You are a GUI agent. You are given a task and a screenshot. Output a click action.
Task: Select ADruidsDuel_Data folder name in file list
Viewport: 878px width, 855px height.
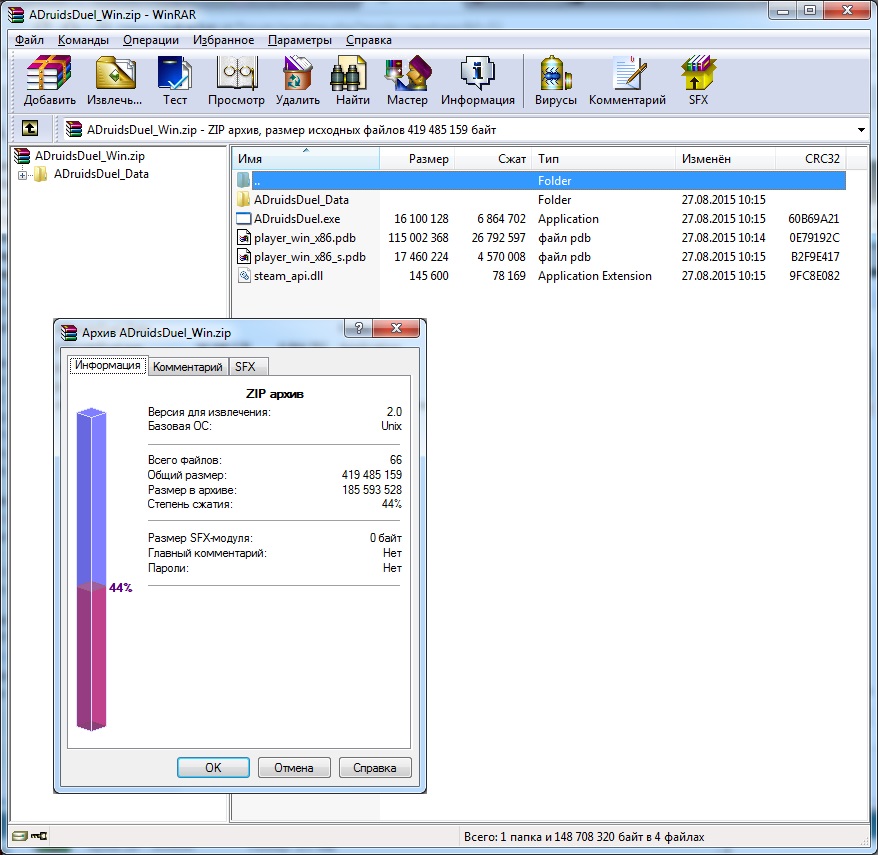pyautogui.click(x=301, y=199)
